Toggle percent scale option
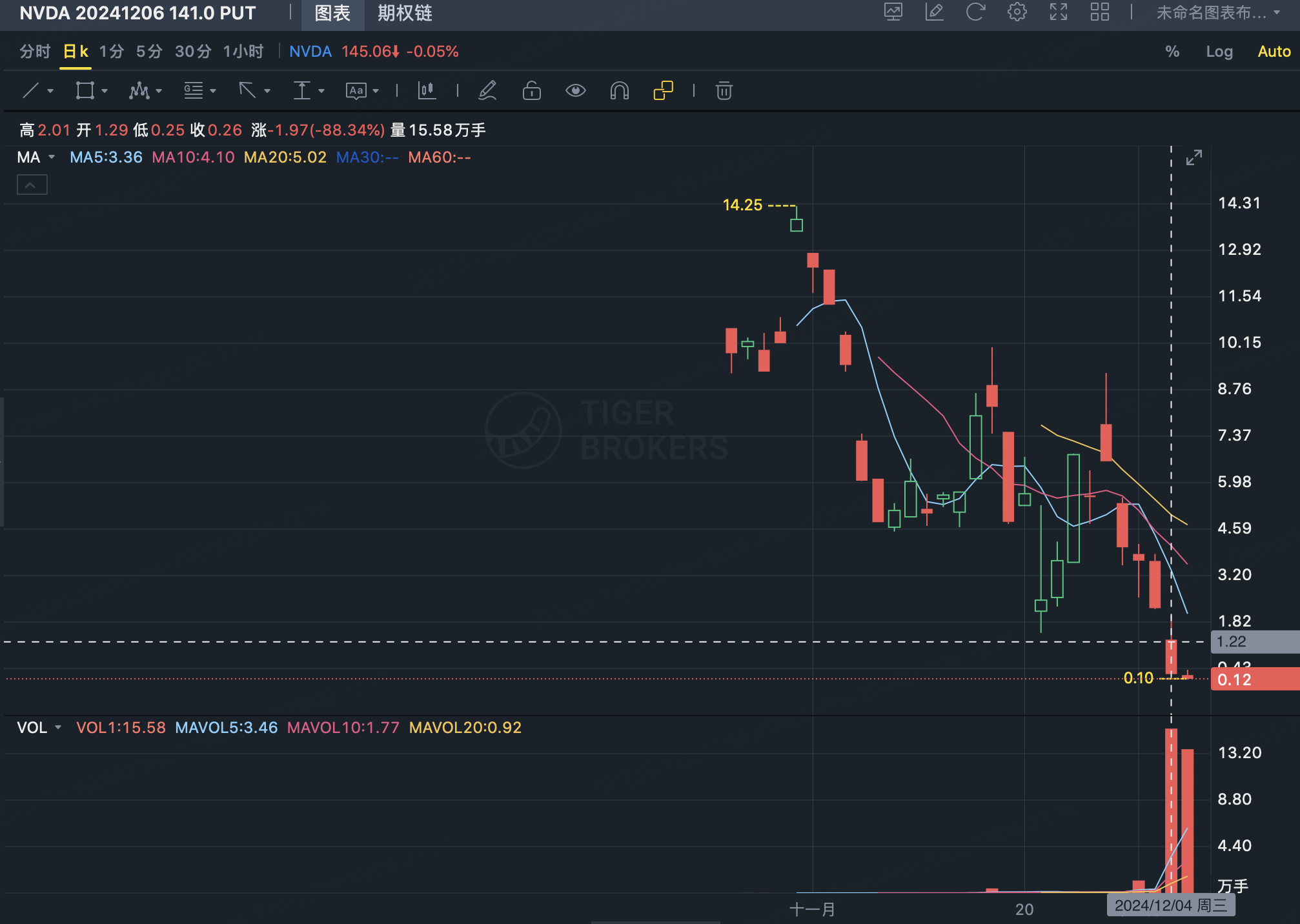The image size is (1300, 924). pyautogui.click(x=1172, y=52)
